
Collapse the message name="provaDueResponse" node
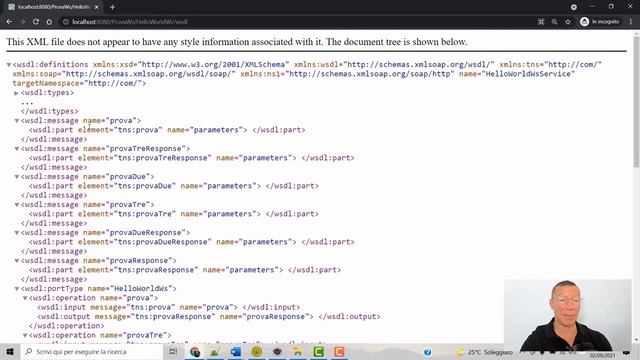point(17,233)
